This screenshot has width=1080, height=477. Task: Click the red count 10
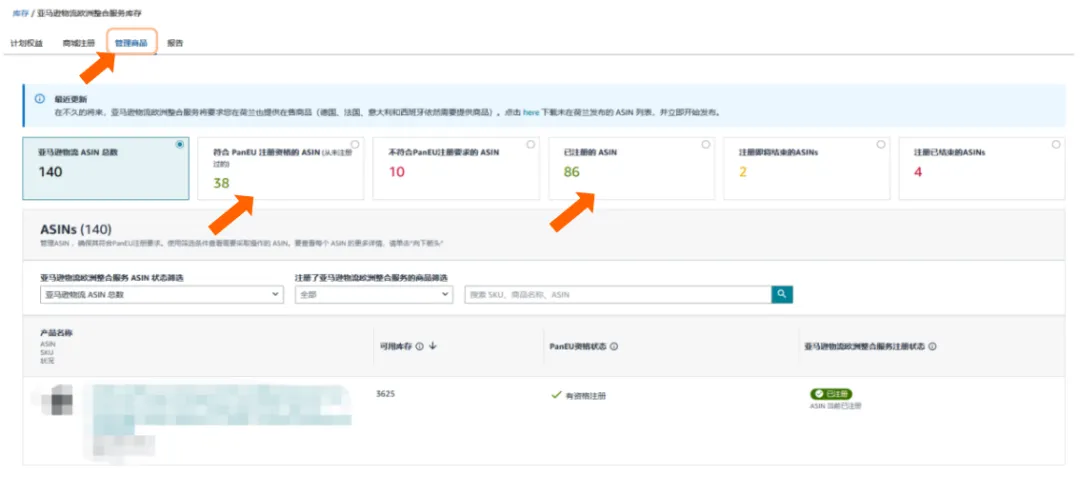397,171
